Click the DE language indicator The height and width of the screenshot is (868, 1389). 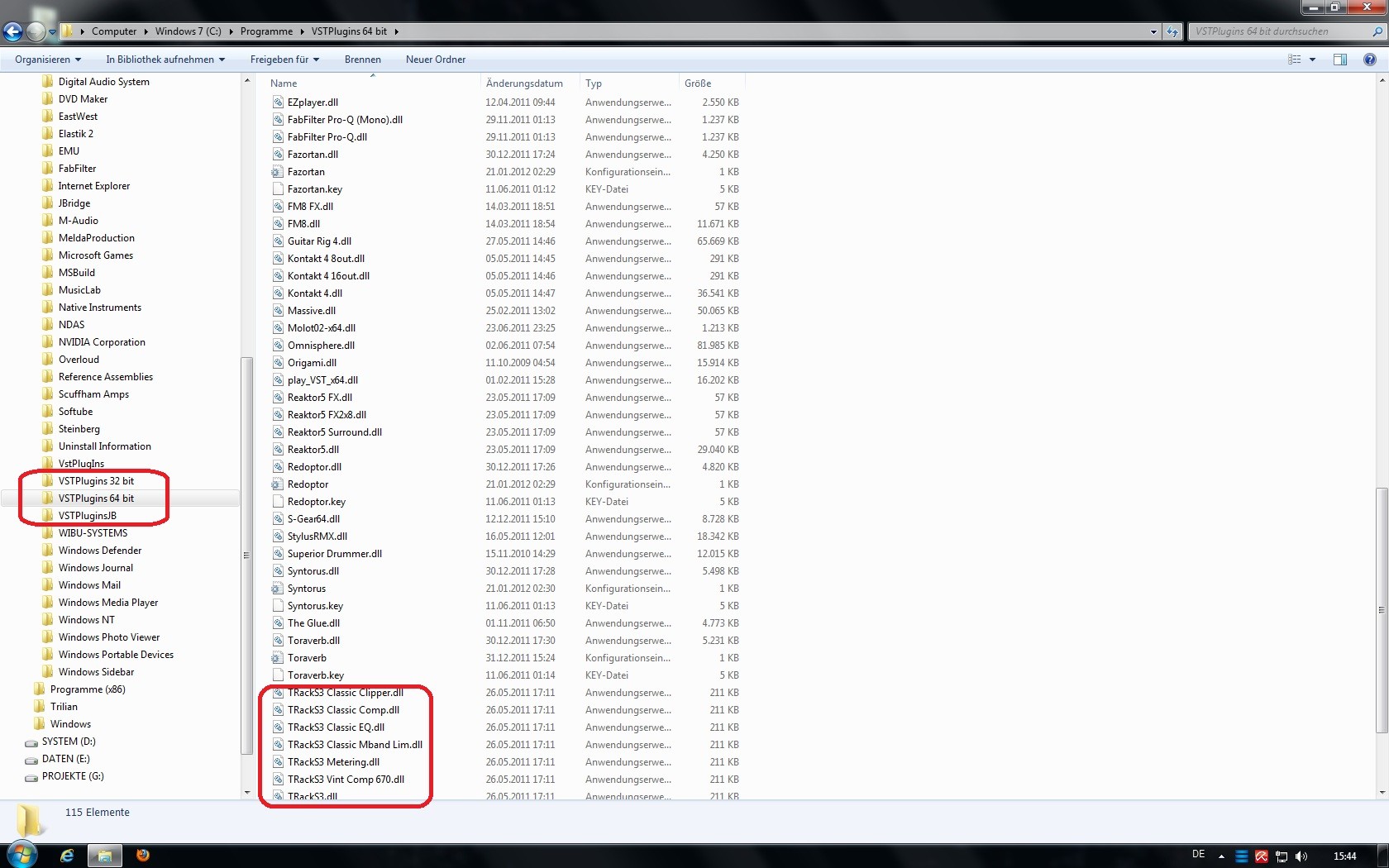tap(1198, 854)
